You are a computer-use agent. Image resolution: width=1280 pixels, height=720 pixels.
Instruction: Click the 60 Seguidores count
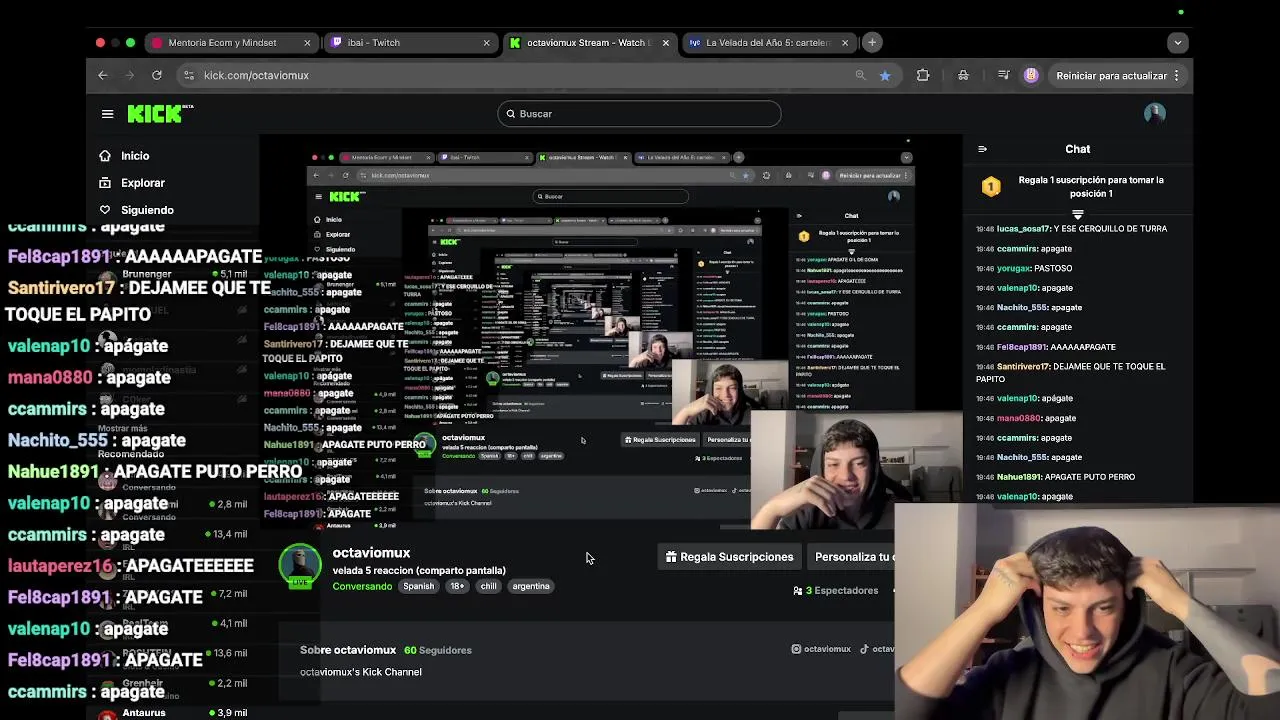tap(438, 650)
